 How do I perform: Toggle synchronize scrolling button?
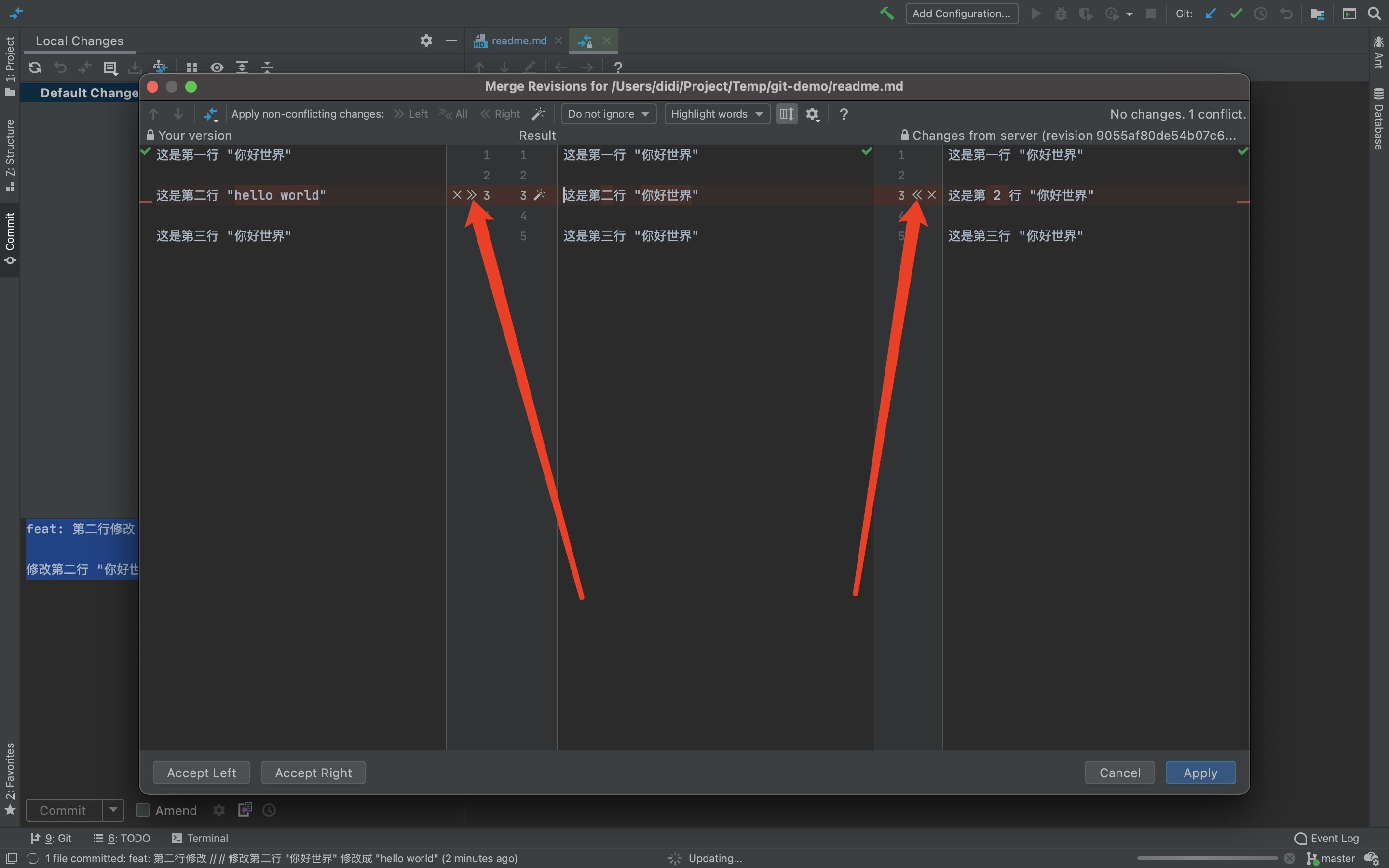[786, 114]
